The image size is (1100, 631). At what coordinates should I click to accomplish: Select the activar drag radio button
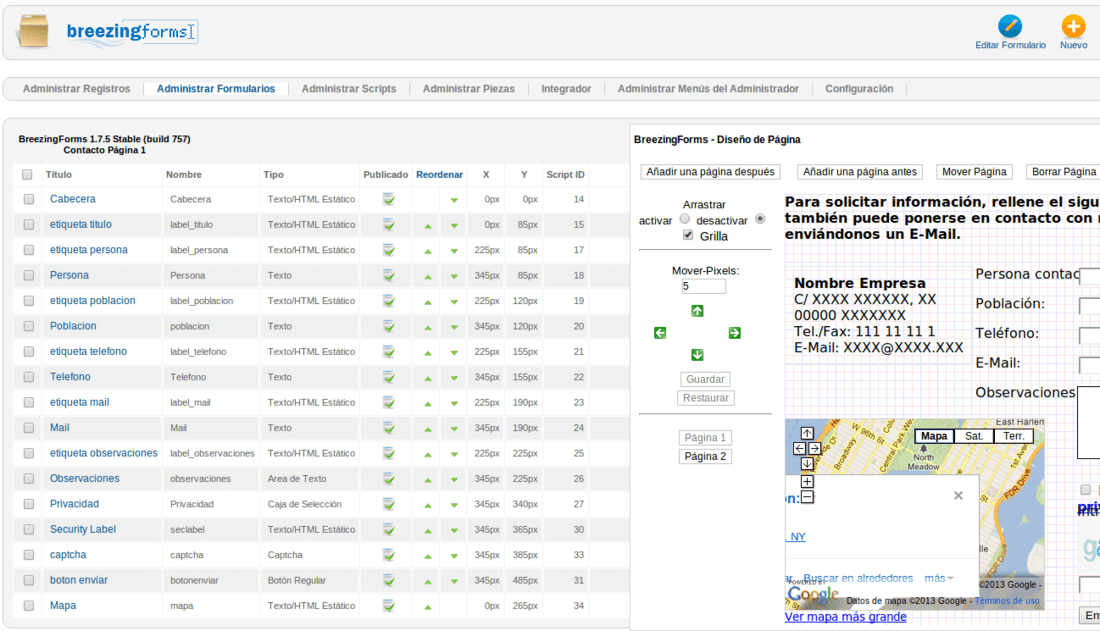point(685,219)
